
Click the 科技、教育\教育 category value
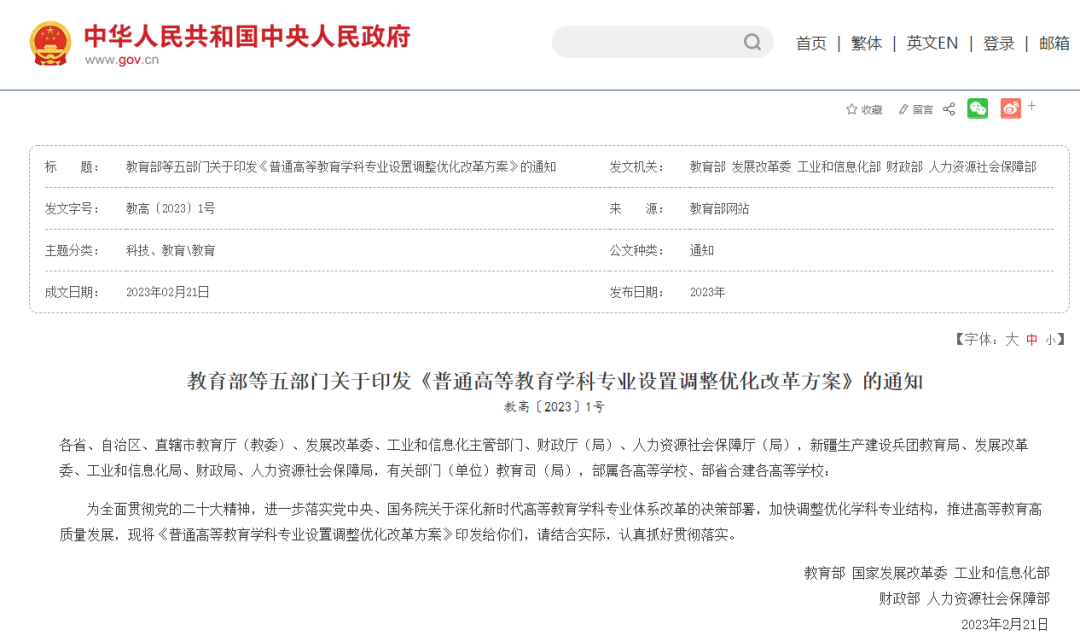pyautogui.click(x=170, y=251)
